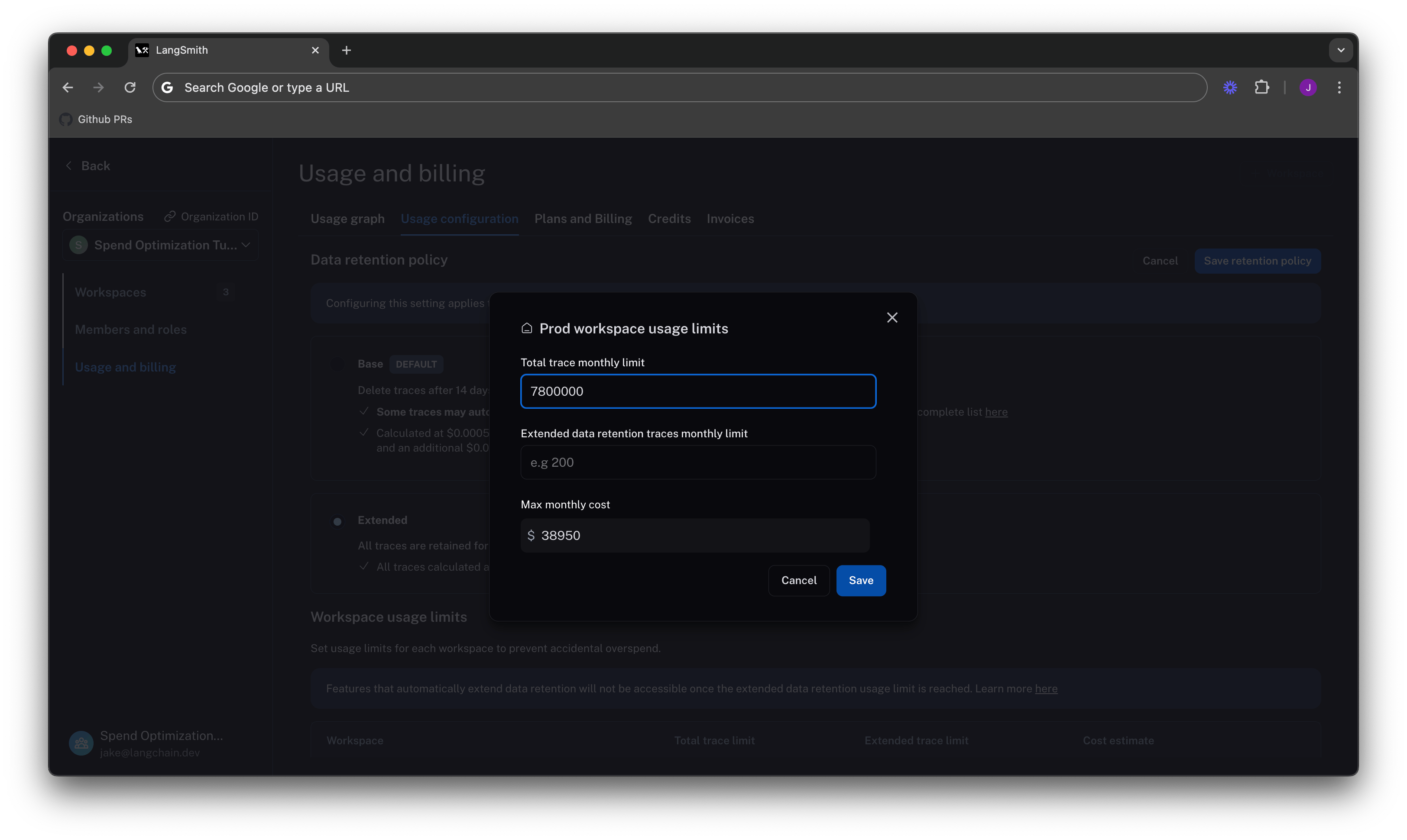The width and height of the screenshot is (1407, 840).
Task: Open the user profile avatar at bottom left
Action: 81,743
